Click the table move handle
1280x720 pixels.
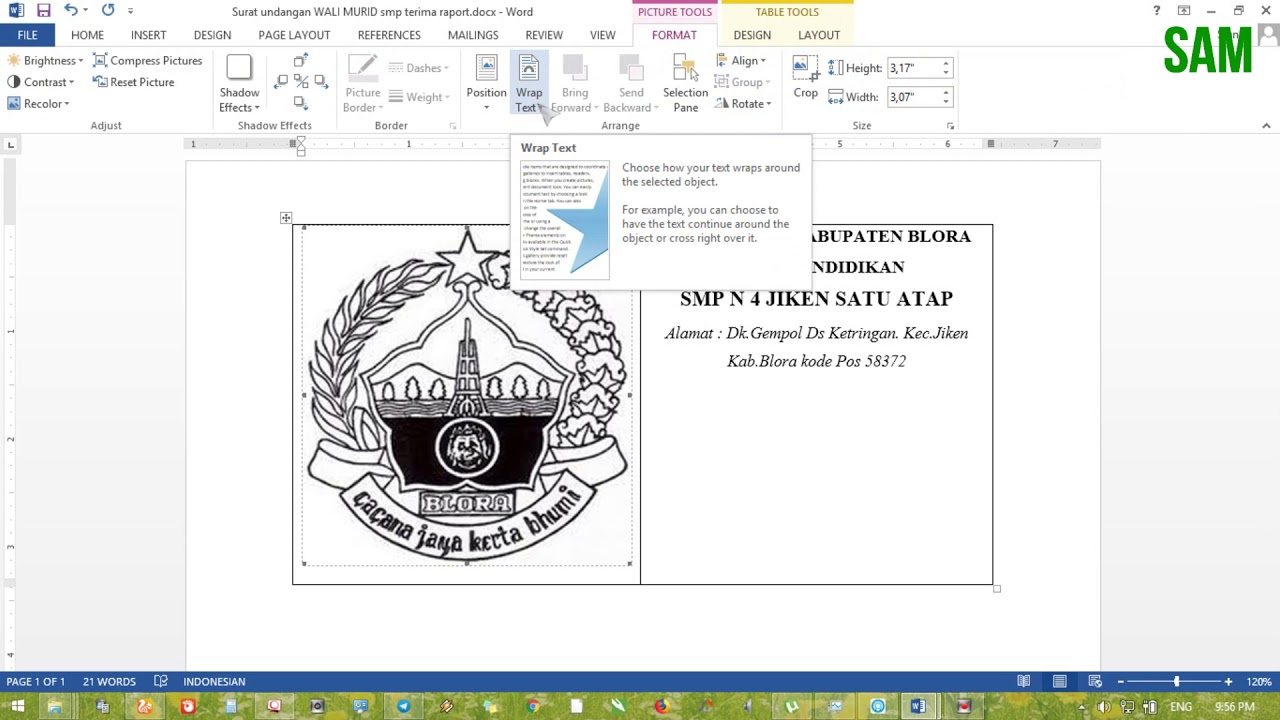(x=286, y=218)
